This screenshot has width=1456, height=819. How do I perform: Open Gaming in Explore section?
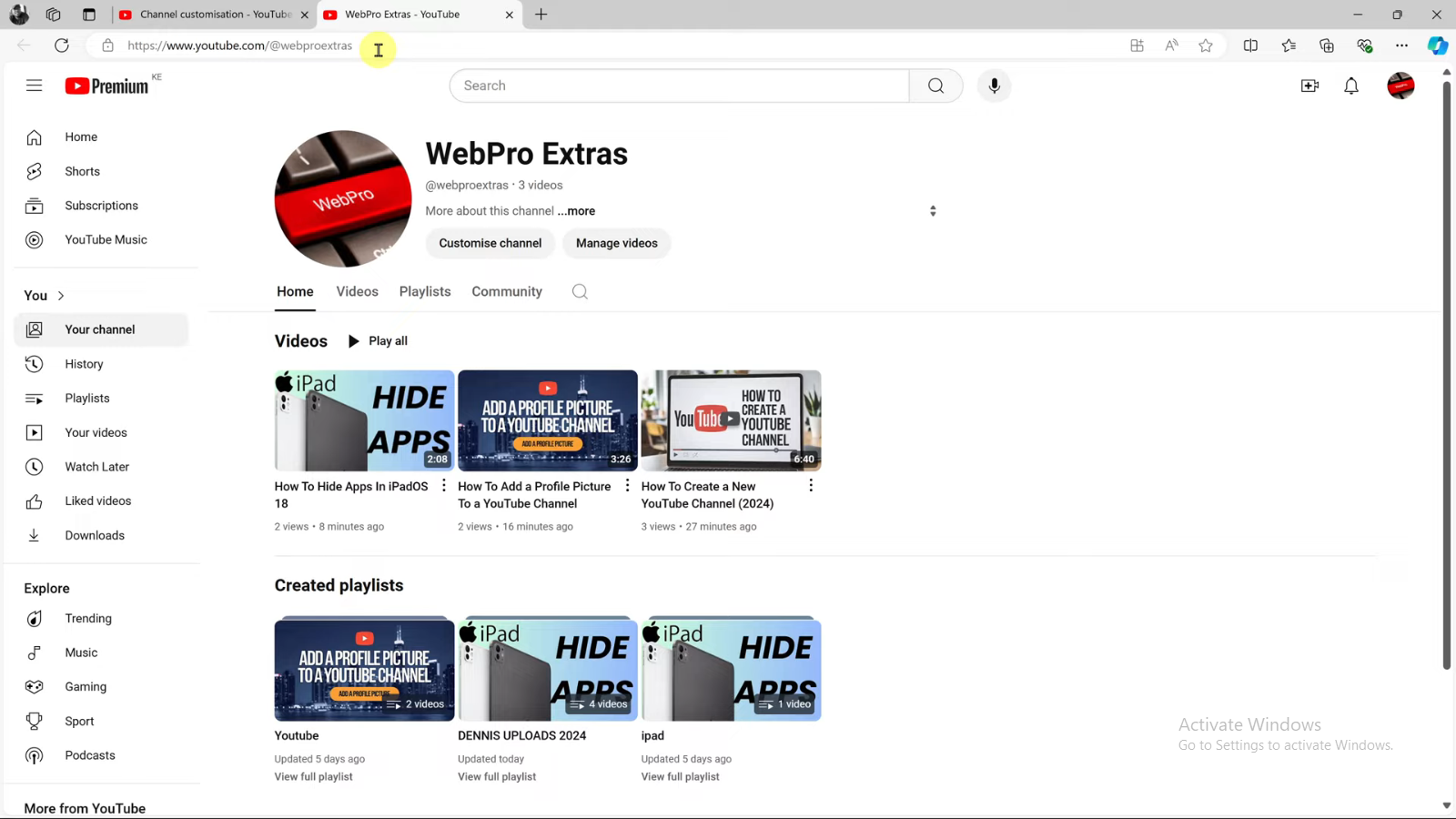pos(101,687)
